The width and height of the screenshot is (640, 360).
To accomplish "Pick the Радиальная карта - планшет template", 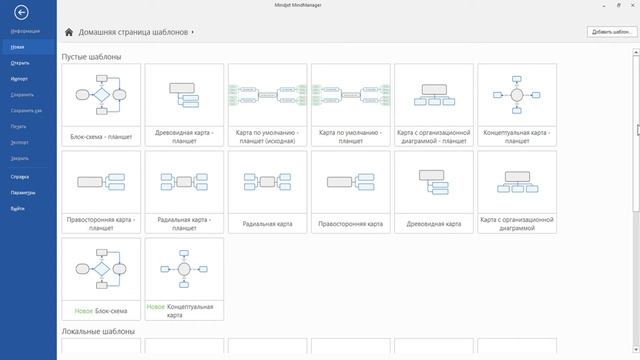I will [184, 192].
